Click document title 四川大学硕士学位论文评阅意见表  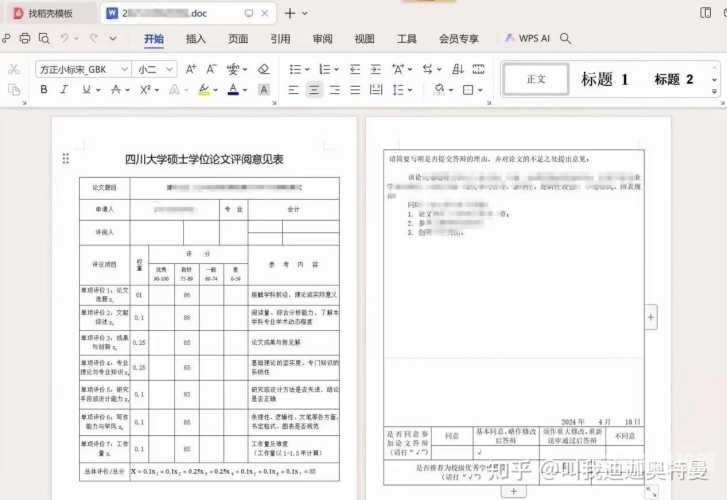click(x=204, y=160)
